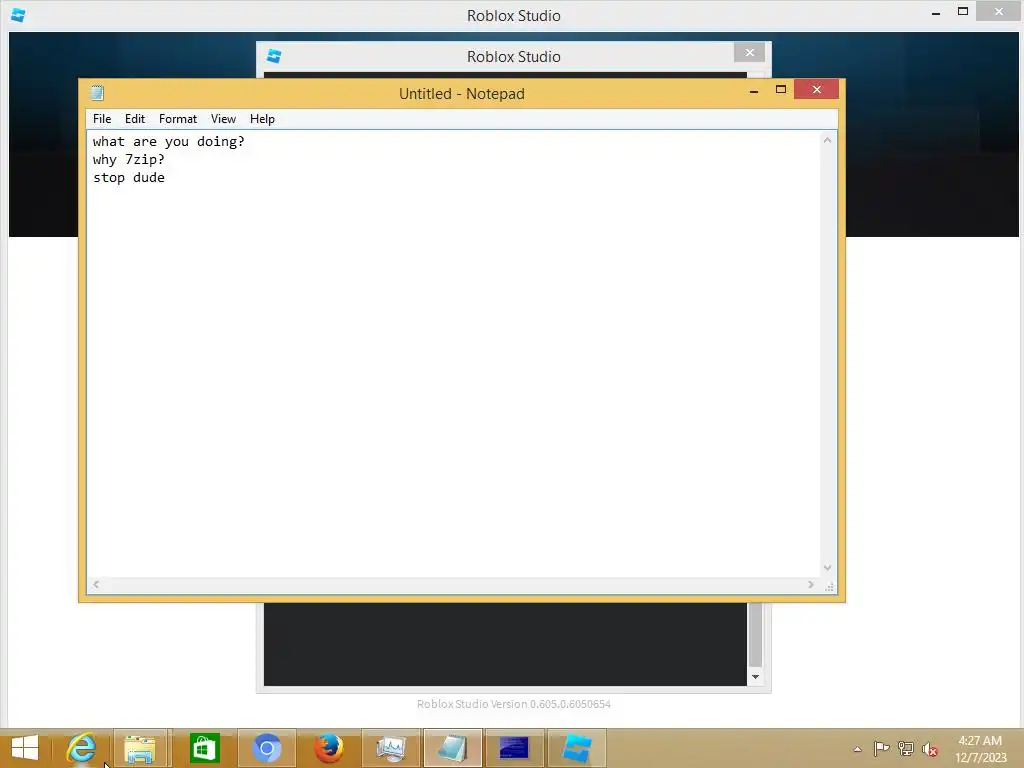Click the line 'what are you doing?'
The image size is (1024, 768).
168,141
